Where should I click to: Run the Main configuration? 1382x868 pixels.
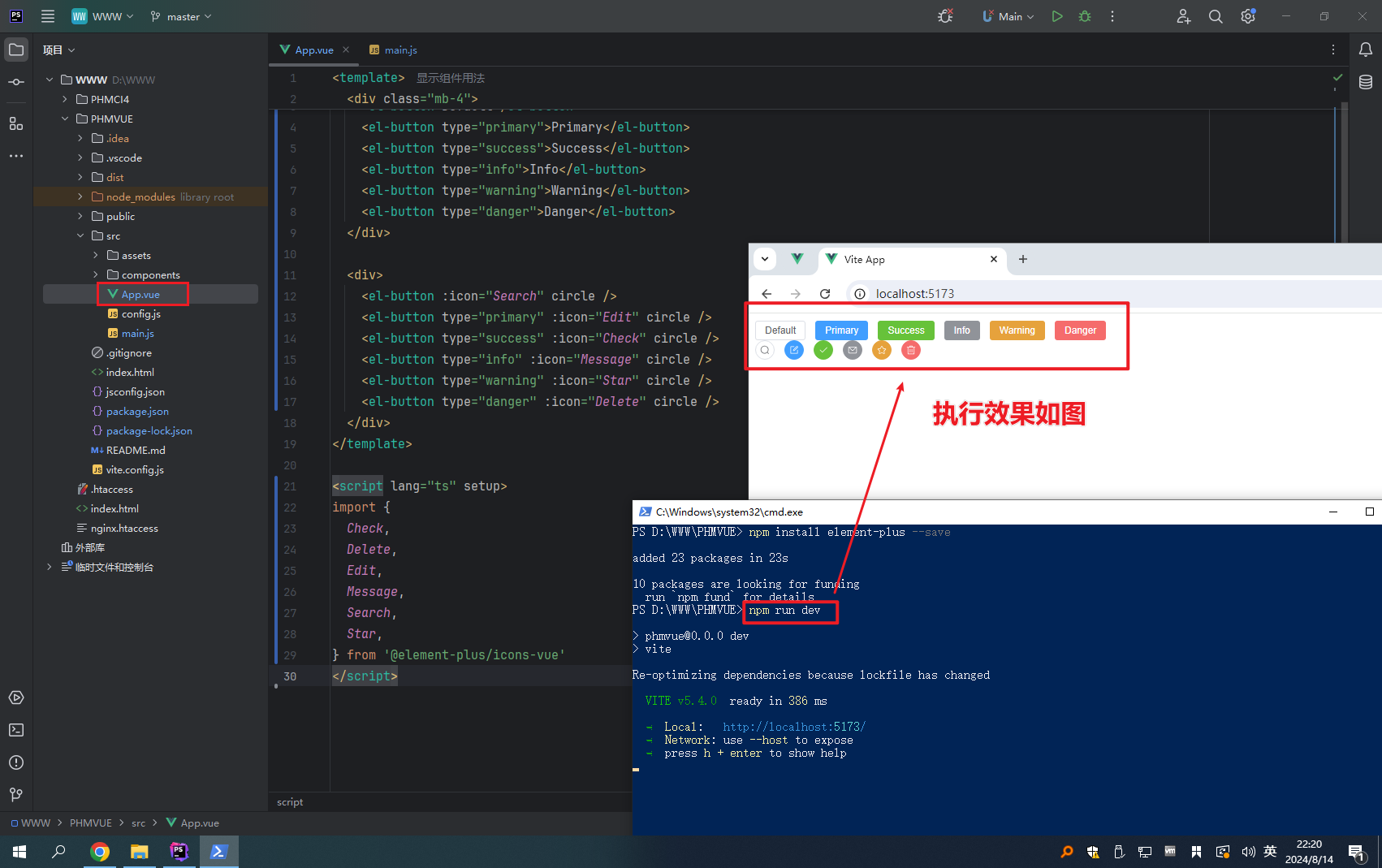click(1057, 16)
